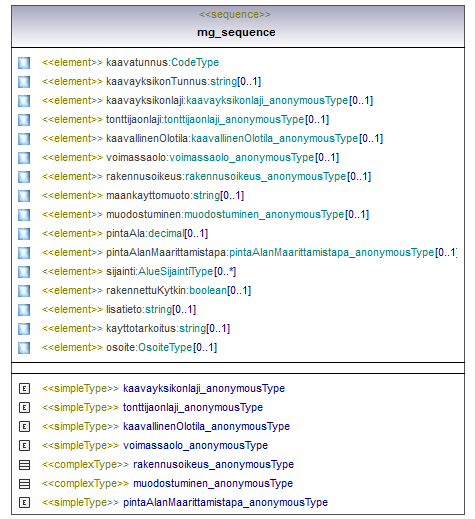The image size is (475, 519).
Task: Open the AlueSijaintiType type of sijainti
Action: [175, 272]
